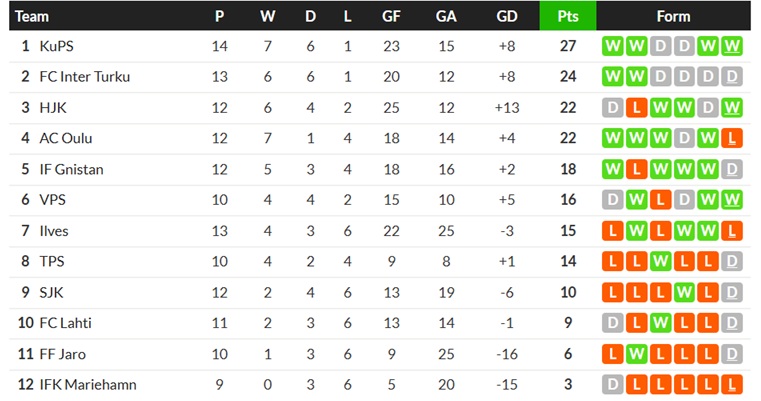Click HJK's orange L form badge

tap(636, 108)
